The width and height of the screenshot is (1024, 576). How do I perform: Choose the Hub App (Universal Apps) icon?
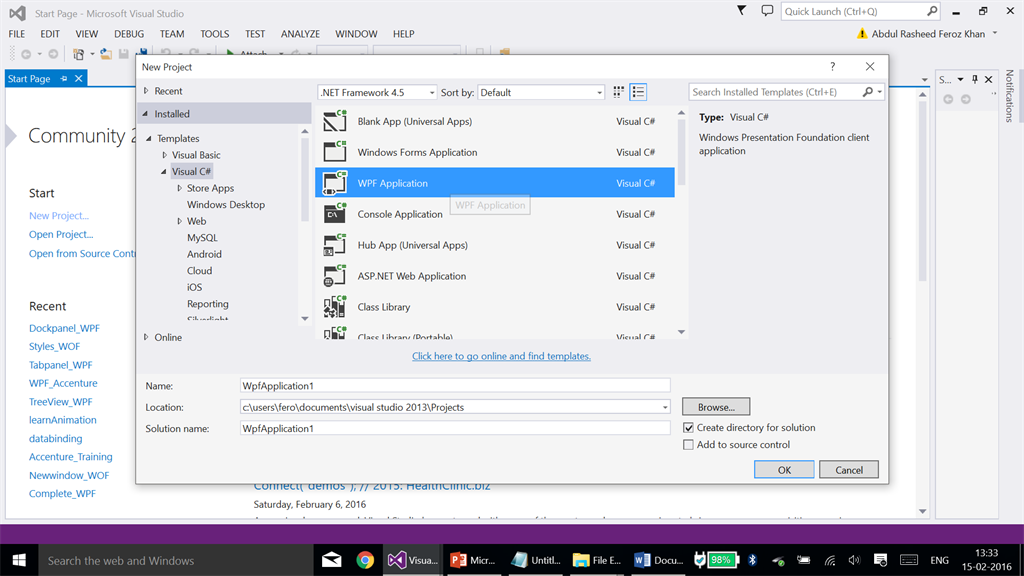[335, 245]
